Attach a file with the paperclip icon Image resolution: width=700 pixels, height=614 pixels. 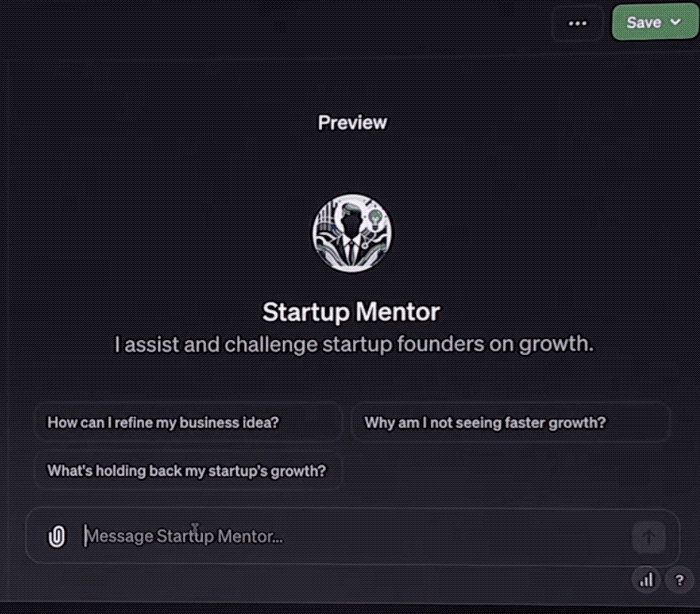[57, 537]
